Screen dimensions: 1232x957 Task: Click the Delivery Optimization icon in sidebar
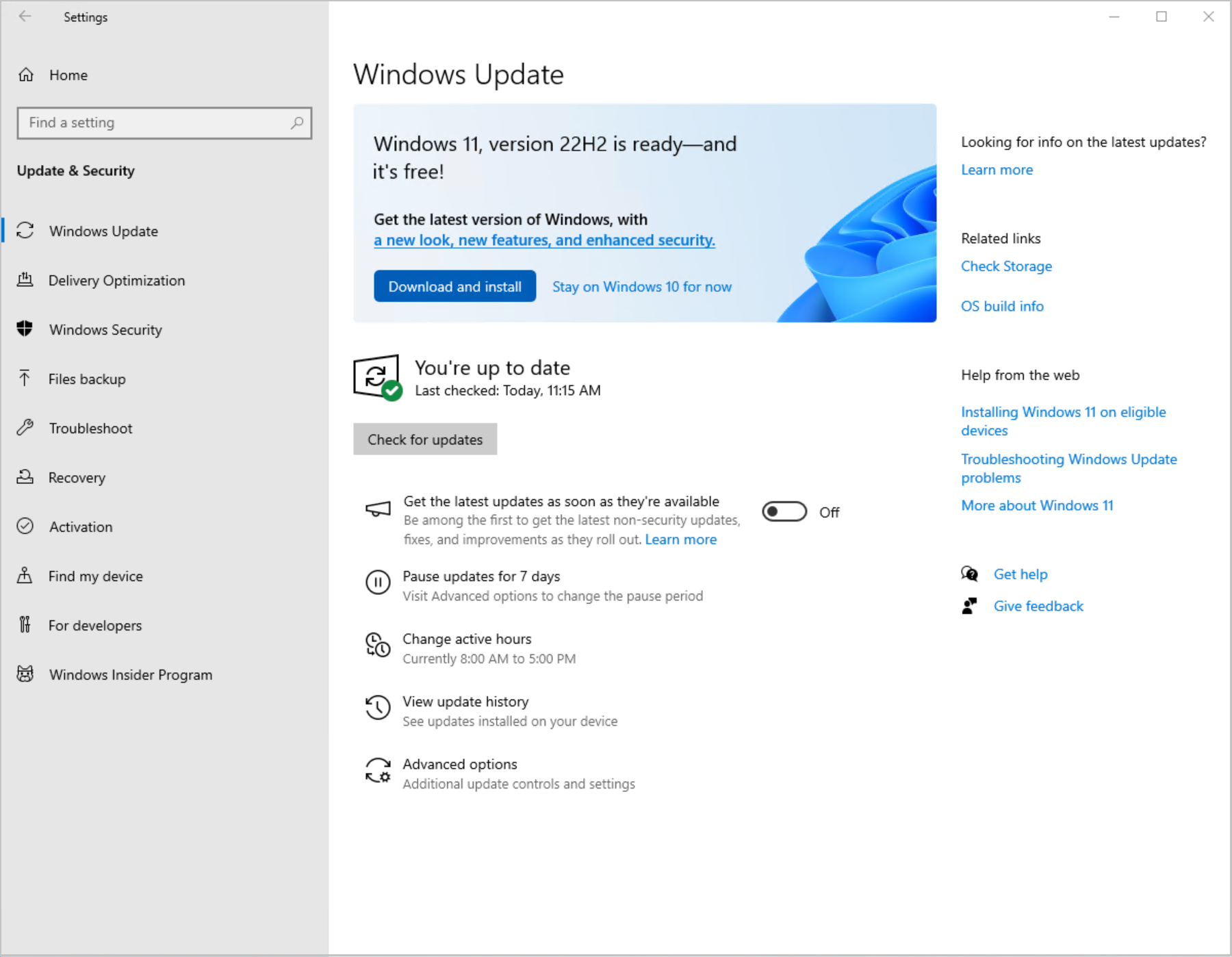click(25, 280)
